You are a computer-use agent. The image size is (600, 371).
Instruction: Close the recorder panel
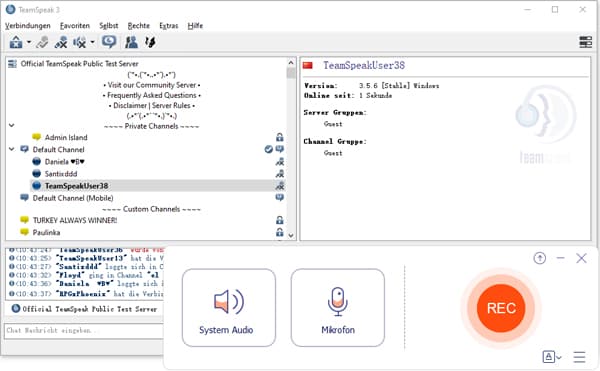[581, 258]
